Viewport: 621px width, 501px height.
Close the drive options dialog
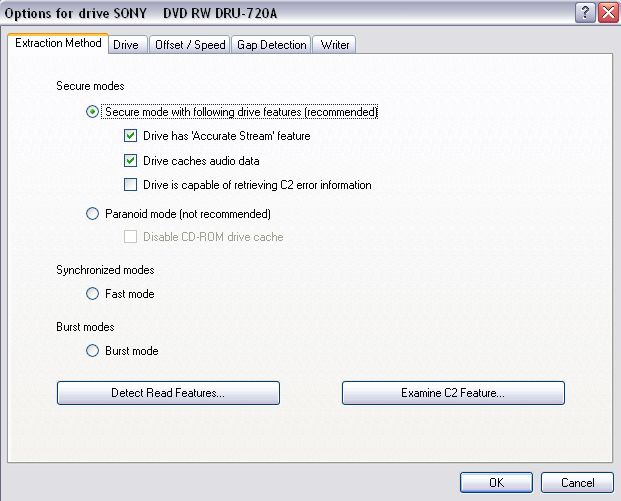pos(607,12)
